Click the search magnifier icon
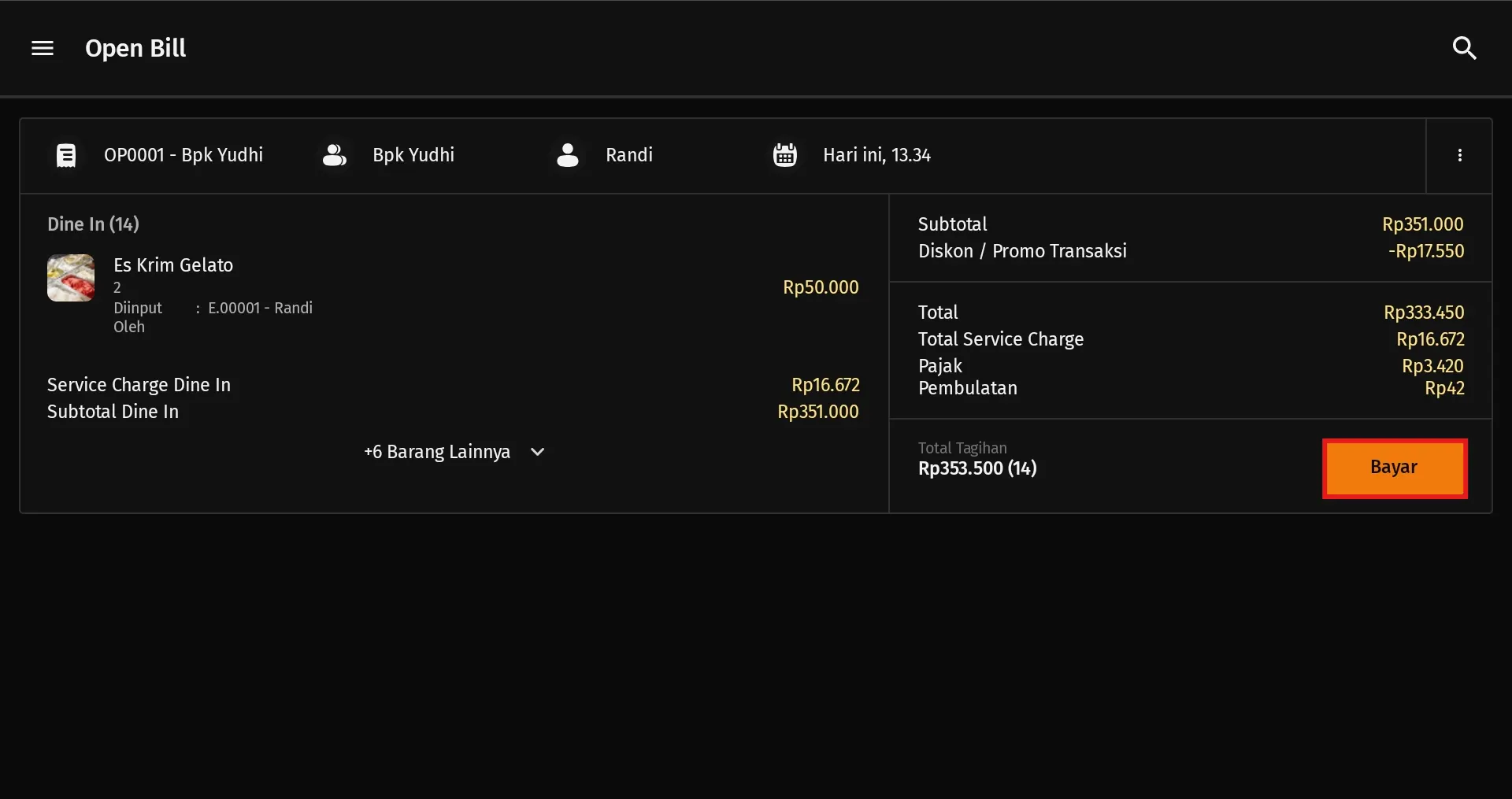Viewport: 1512px width, 799px height. (1464, 49)
